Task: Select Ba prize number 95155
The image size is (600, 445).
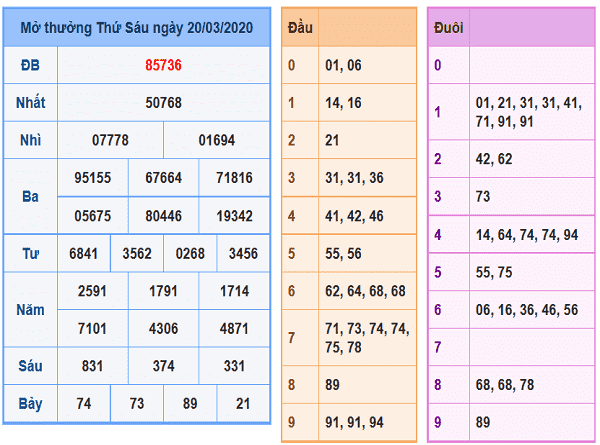Action: pos(93,178)
